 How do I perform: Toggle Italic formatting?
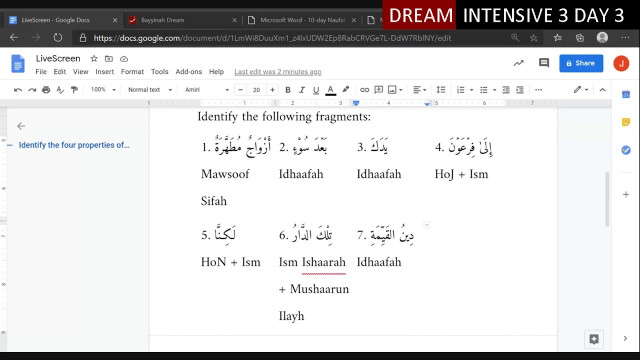(x=302, y=90)
